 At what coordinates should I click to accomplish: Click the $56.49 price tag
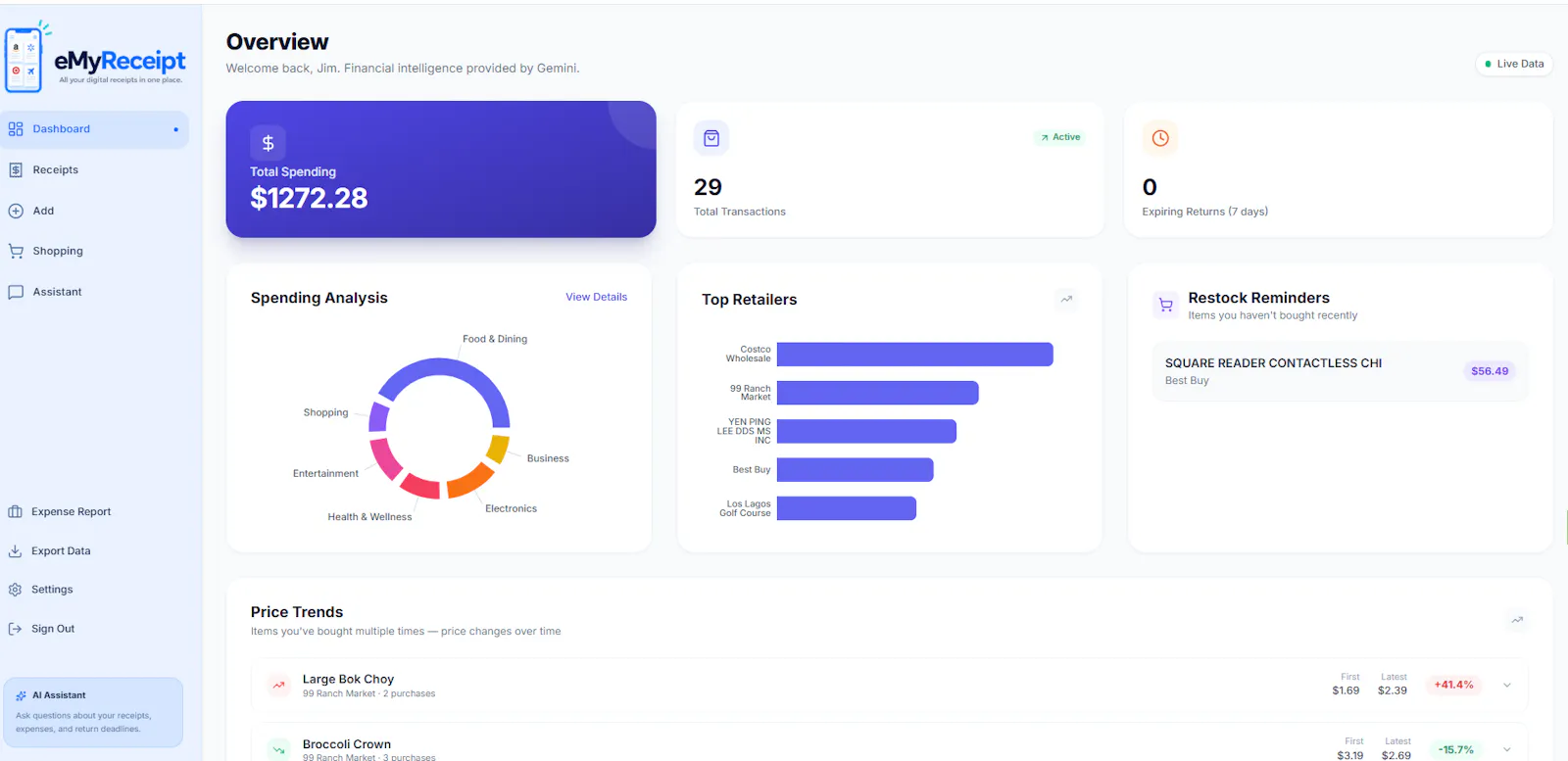pyautogui.click(x=1490, y=371)
